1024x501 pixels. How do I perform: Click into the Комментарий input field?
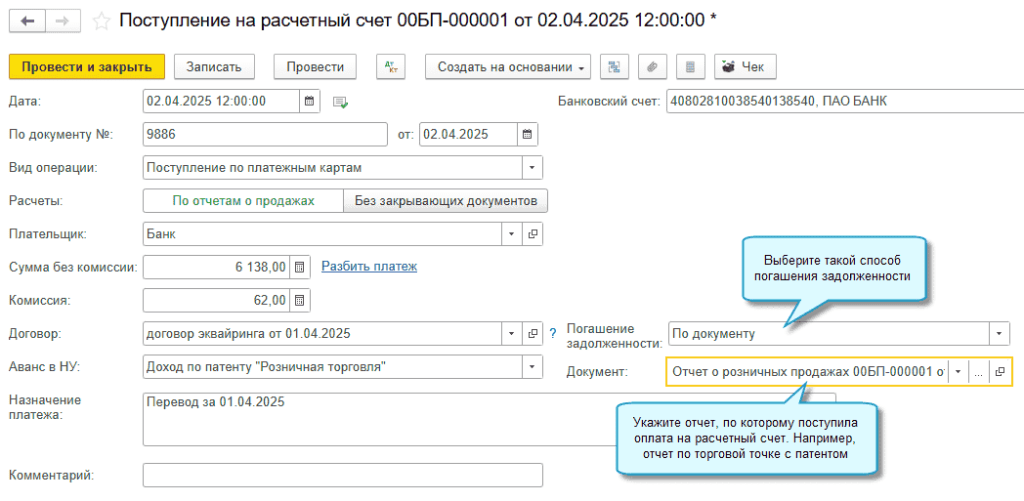coord(342,474)
